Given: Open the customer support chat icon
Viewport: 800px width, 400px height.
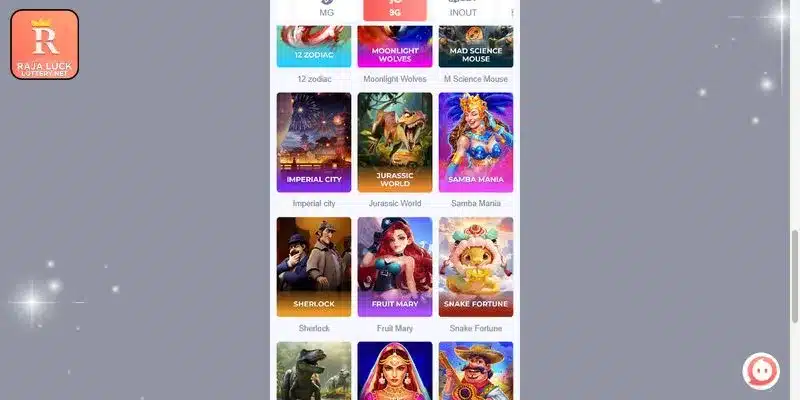Looking at the screenshot, I should pyautogui.click(x=761, y=371).
